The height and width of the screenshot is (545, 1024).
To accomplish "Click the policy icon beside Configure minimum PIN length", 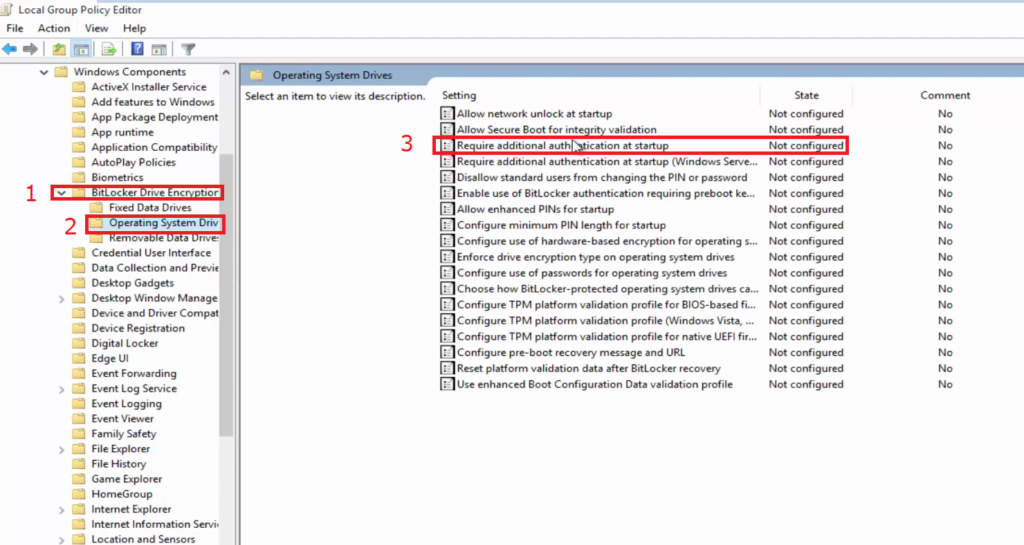I will point(447,225).
